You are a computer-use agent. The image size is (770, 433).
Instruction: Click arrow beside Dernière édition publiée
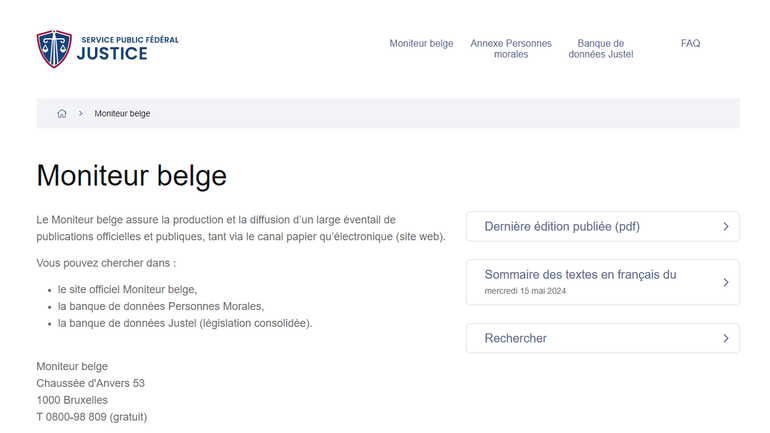725,227
